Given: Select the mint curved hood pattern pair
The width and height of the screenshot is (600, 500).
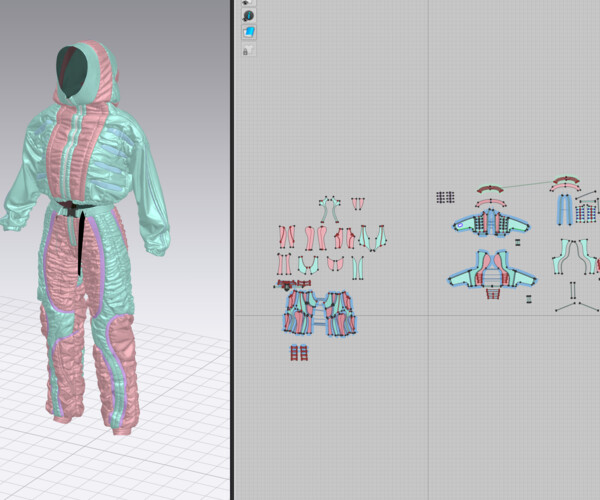Looking at the screenshot, I should (330, 209).
